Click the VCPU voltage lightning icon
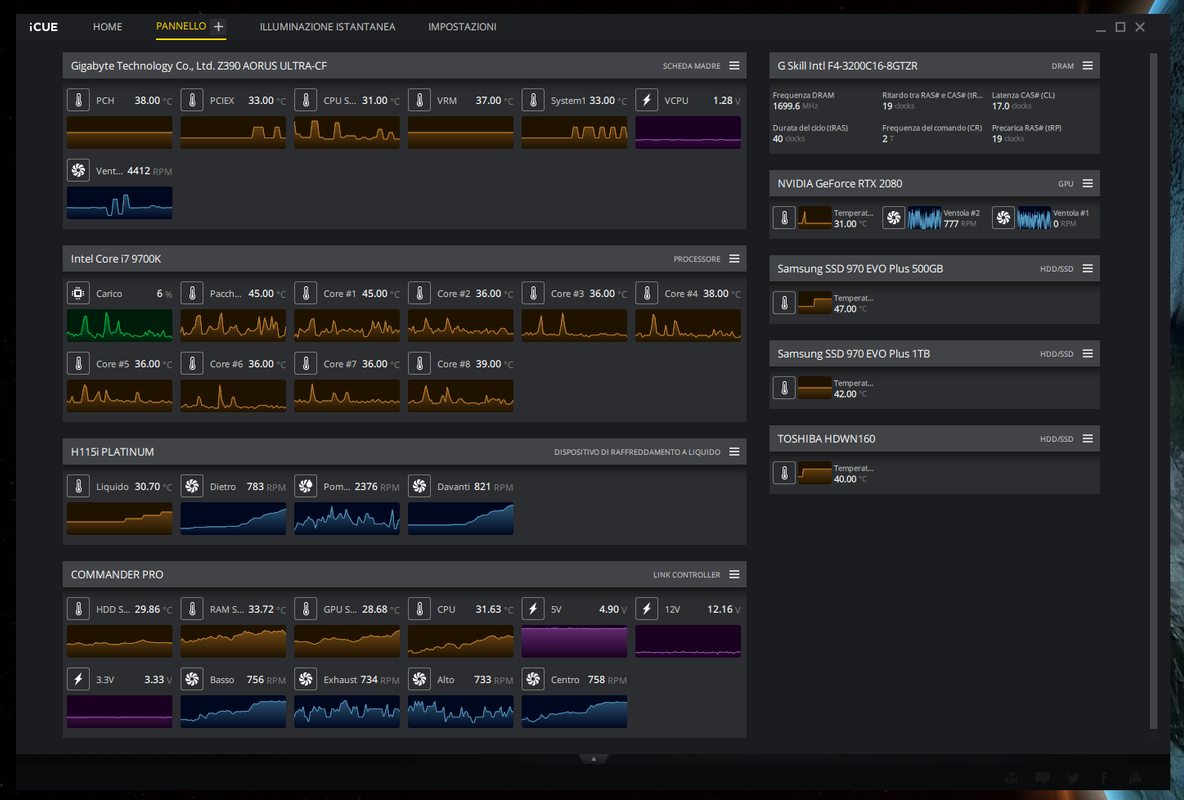Image resolution: width=1184 pixels, height=800 pixels. click(x=646, y=100)
